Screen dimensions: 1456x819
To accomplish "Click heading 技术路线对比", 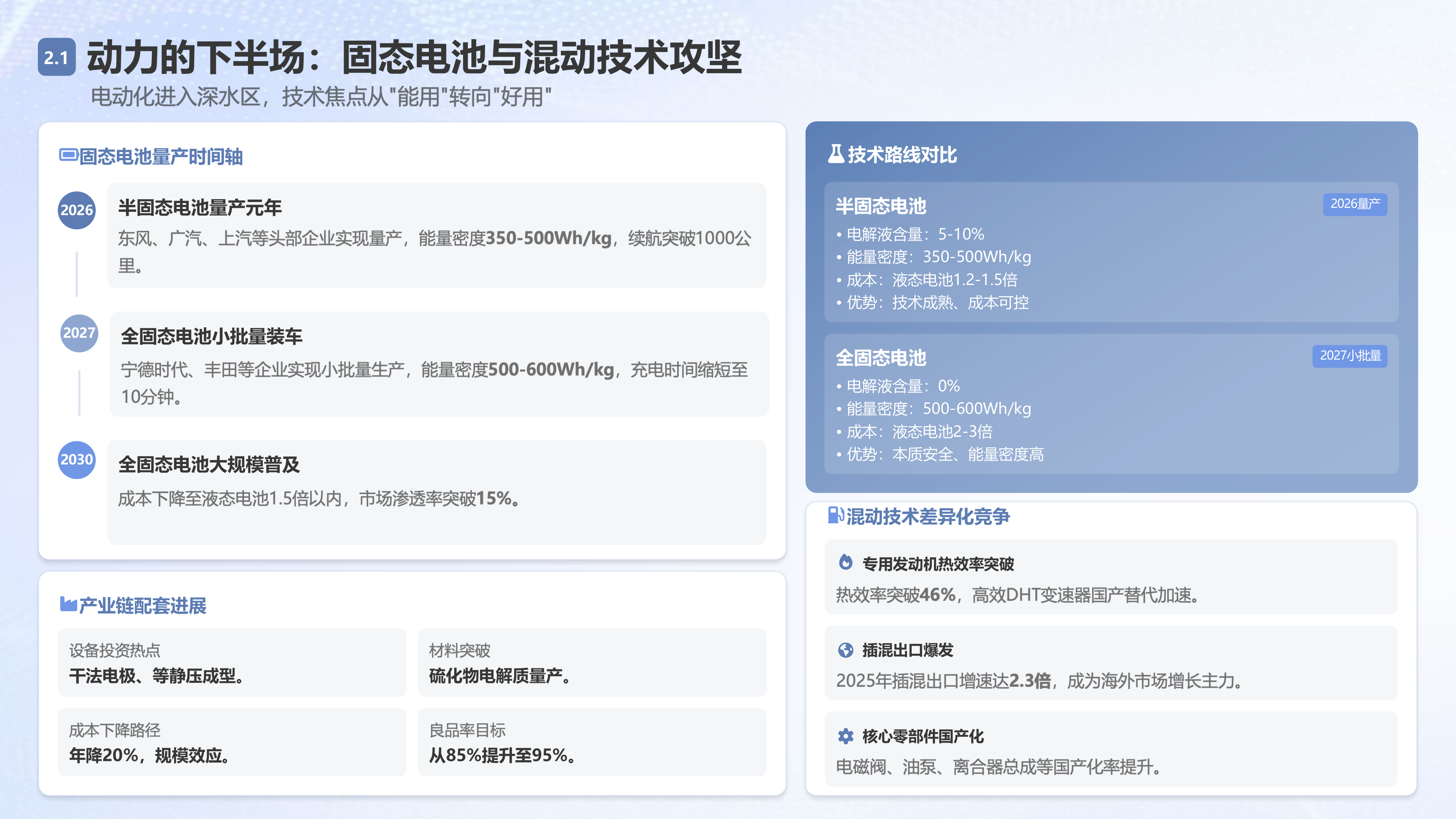I will (x=902, y=154).
